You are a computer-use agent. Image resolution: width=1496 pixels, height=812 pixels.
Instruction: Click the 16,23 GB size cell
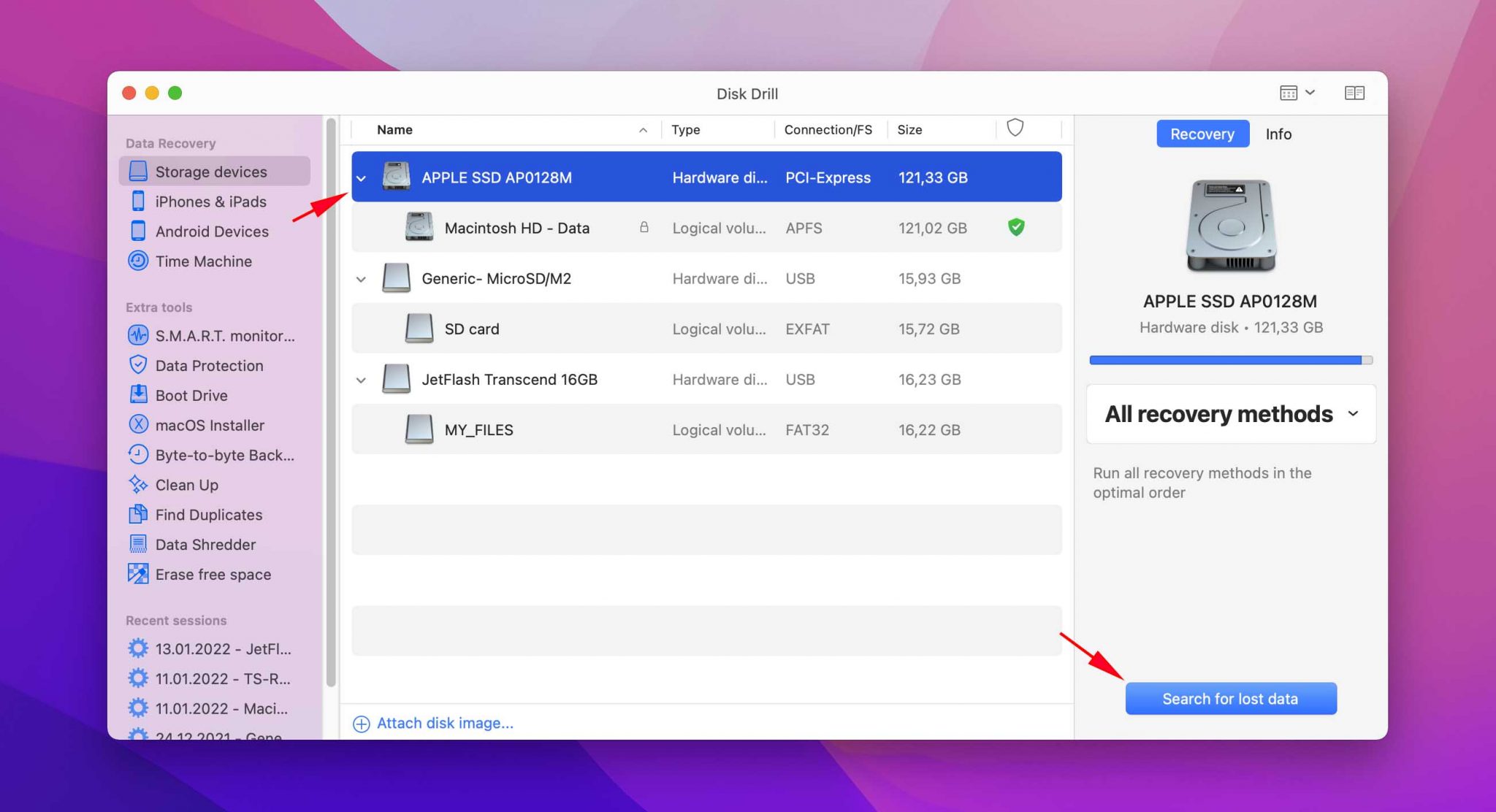[x=929, y=379]
